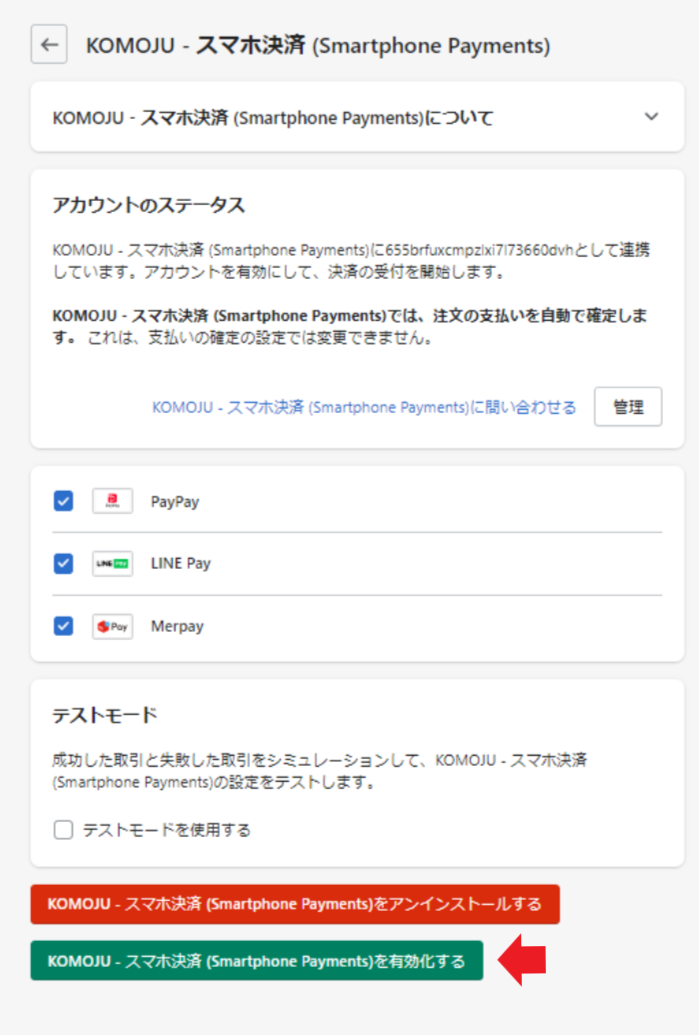The image size is (699, 1035).
Task: Open the 問い合わせる contact link
Action: [x=364, y=407]
